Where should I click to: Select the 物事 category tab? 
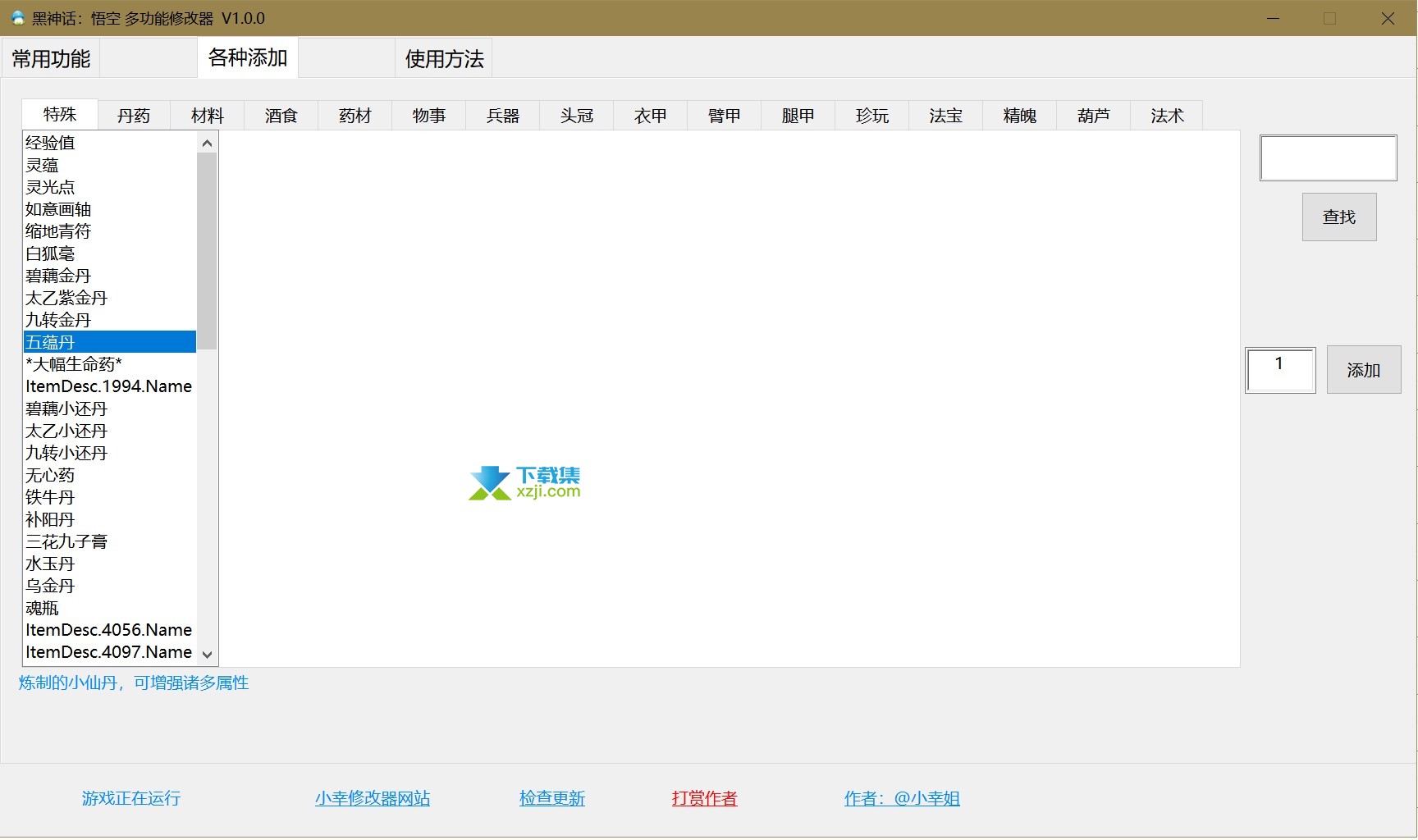429,116
